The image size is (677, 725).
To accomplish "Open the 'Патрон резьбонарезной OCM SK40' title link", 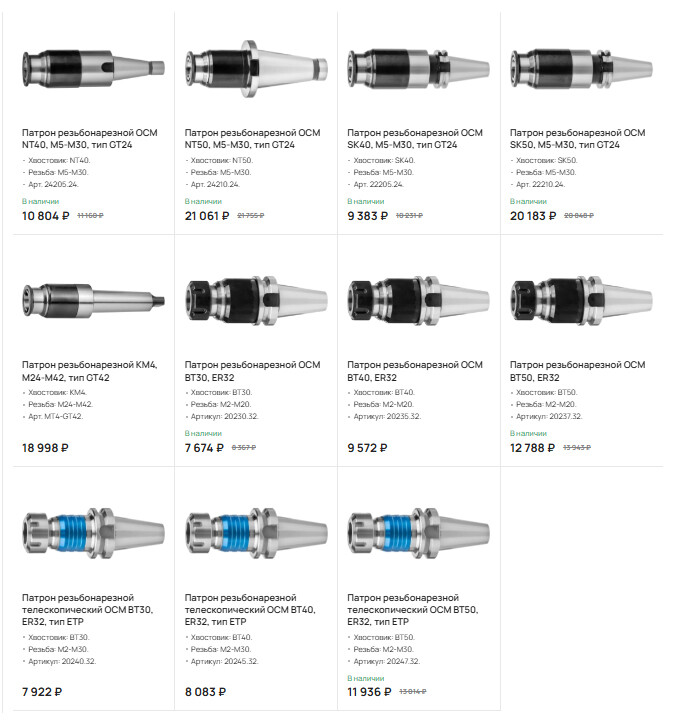I will click(x=415, y=139).
